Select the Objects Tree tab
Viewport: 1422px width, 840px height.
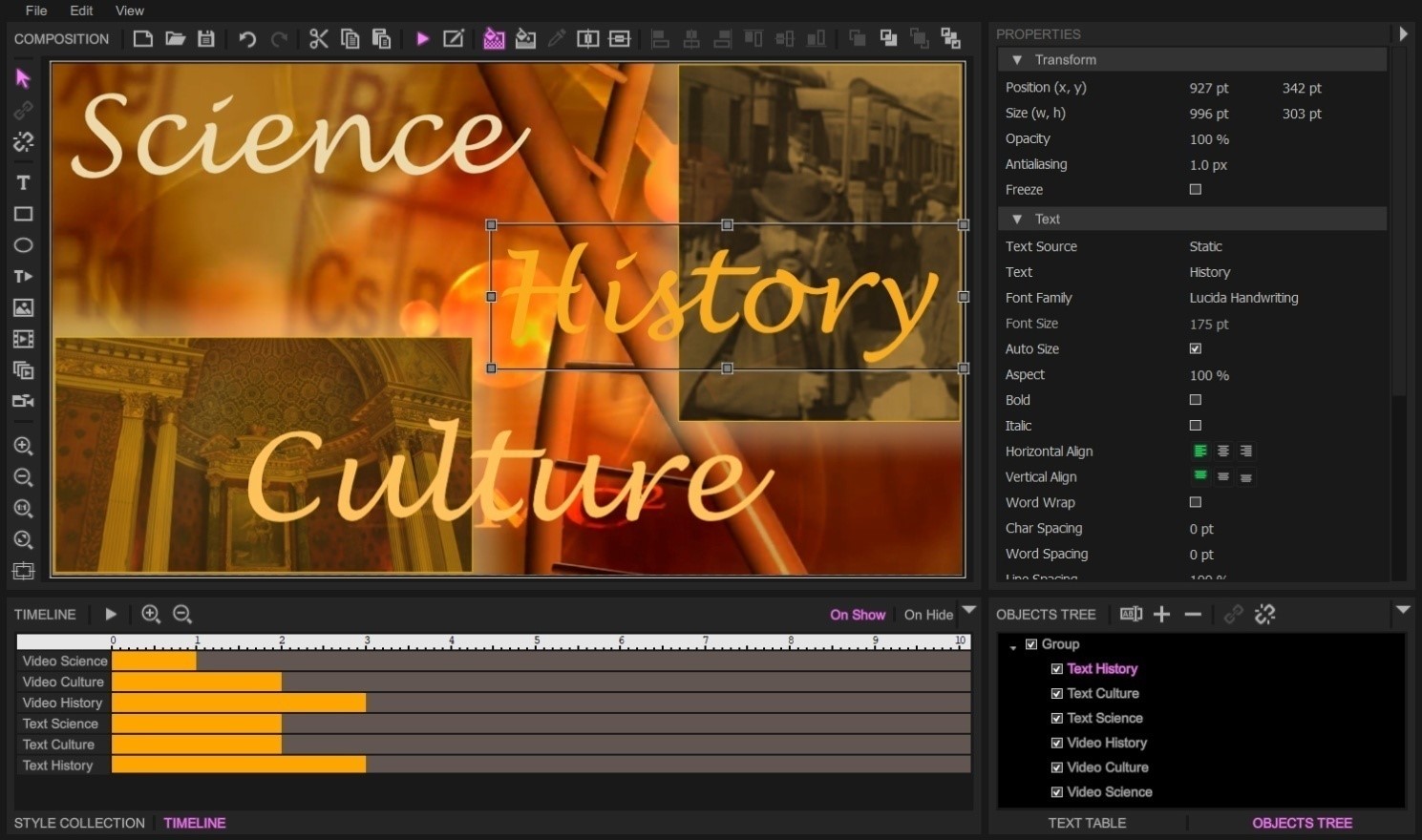point(1302,823)
